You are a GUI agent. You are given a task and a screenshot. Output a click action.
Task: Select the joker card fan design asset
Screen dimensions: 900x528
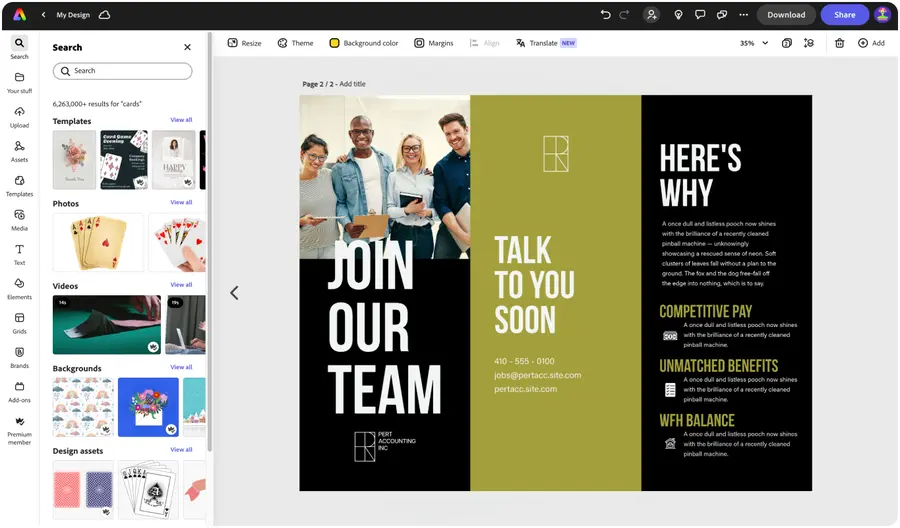tap(148, 490)
